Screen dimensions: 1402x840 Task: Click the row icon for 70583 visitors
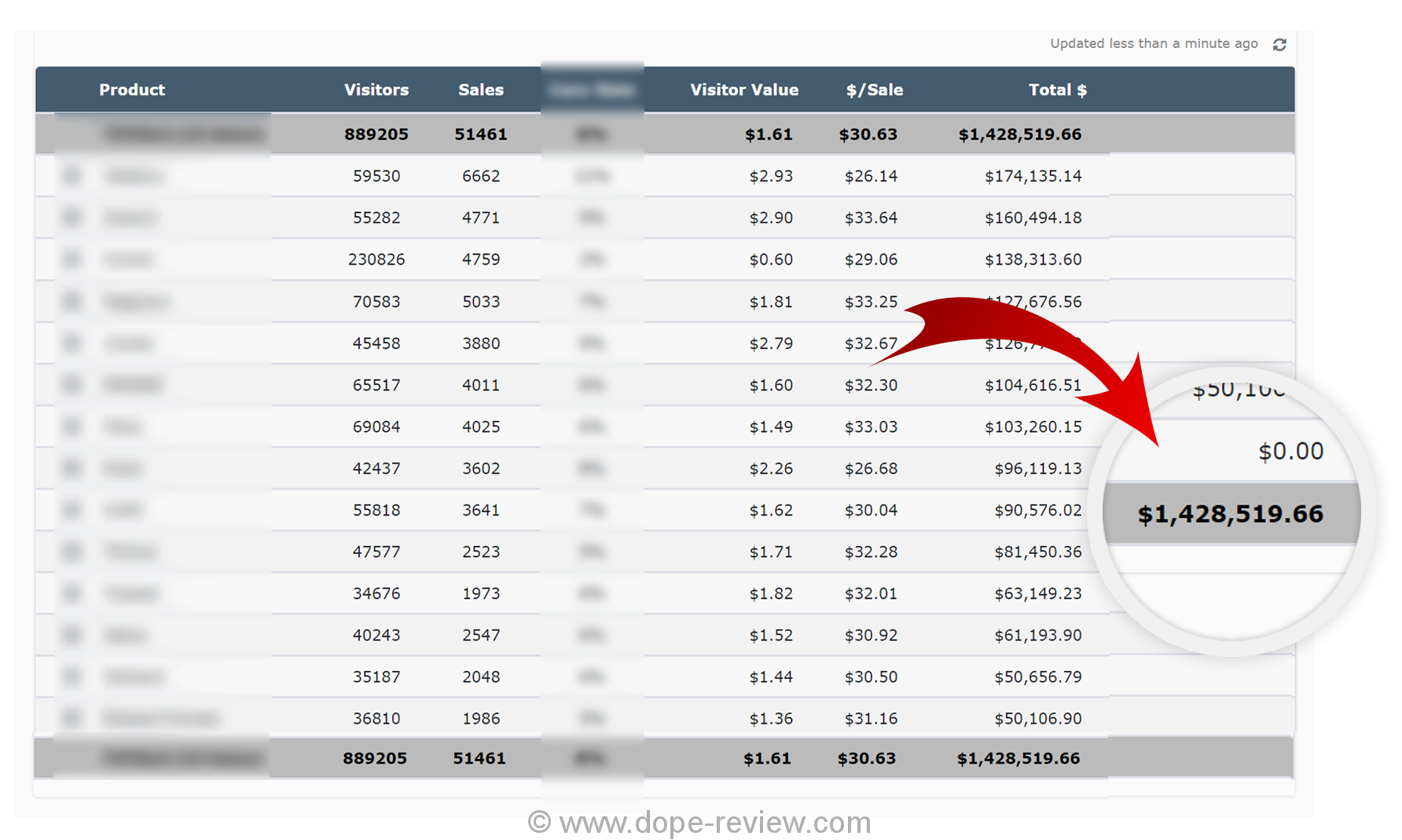pos(72,302)
